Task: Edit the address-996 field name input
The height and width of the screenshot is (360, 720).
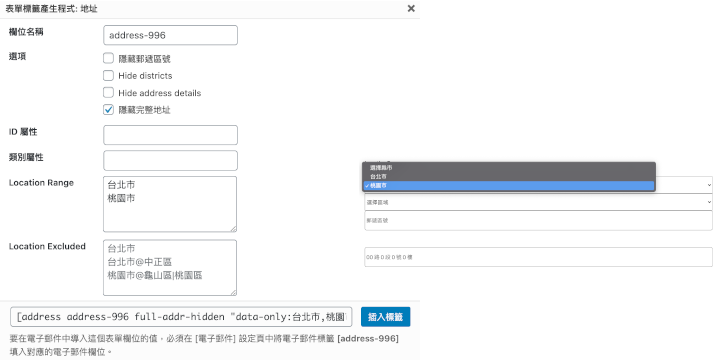Action: pos(170,35)
